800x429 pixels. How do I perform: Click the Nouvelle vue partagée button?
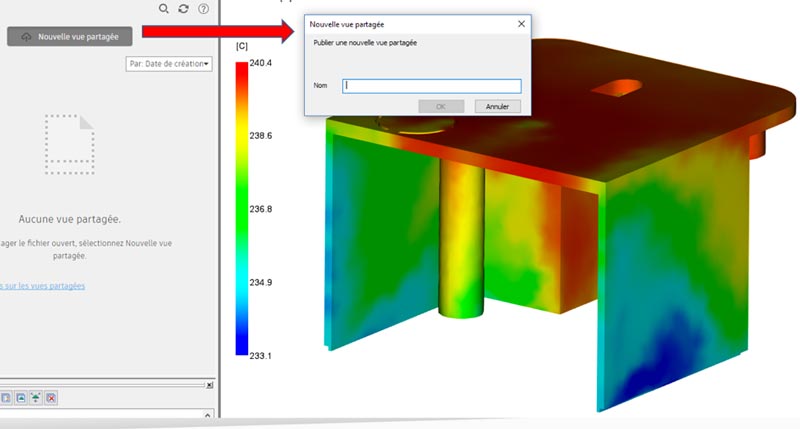point(69,37)
